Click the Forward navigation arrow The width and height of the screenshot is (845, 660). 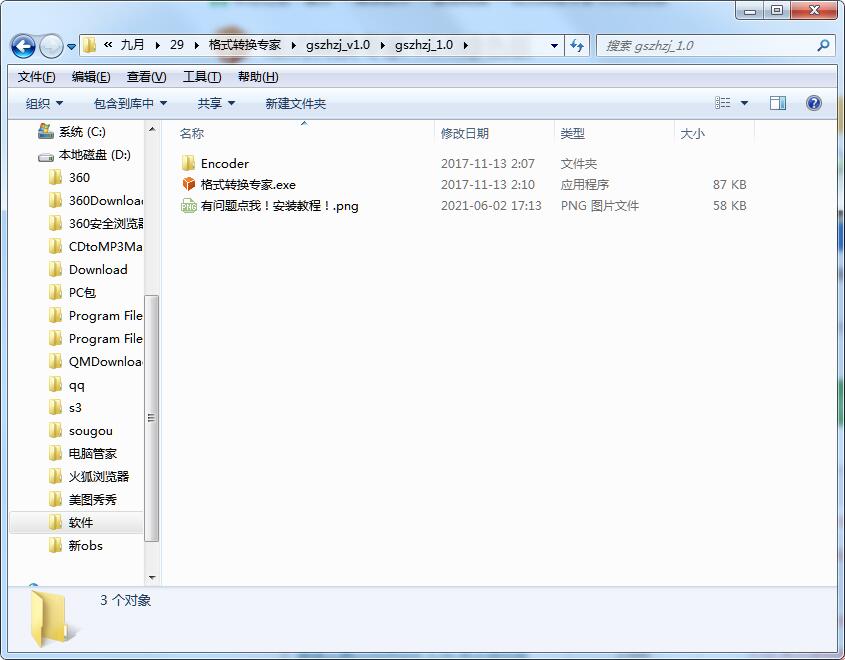tap(52, 46)
